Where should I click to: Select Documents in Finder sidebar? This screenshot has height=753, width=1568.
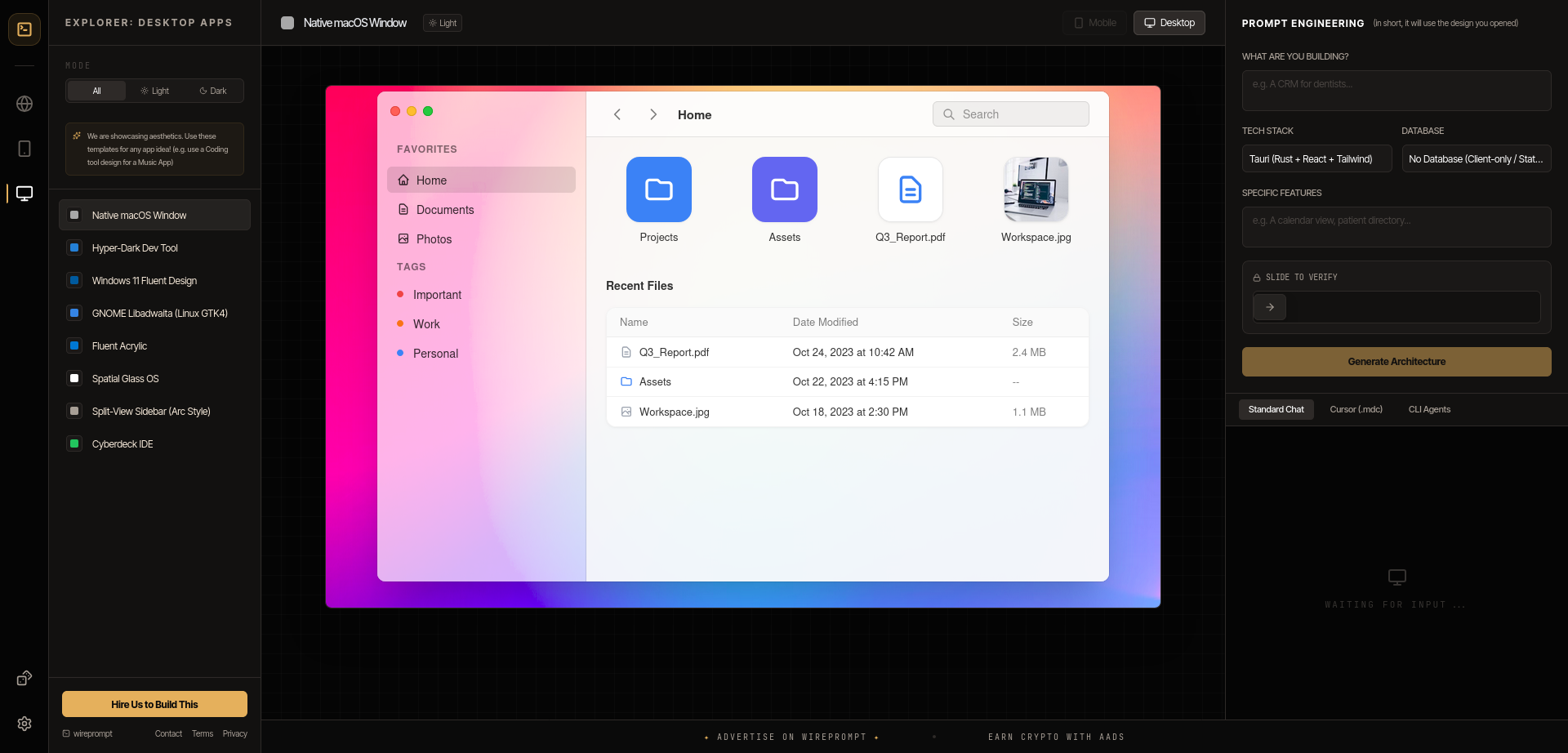tap(481, 209)
